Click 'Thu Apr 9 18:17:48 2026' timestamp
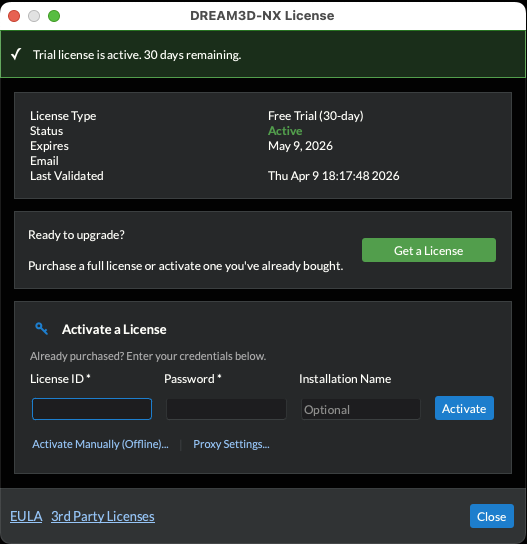This screenshot has height=544, width=527. [333, 176]
